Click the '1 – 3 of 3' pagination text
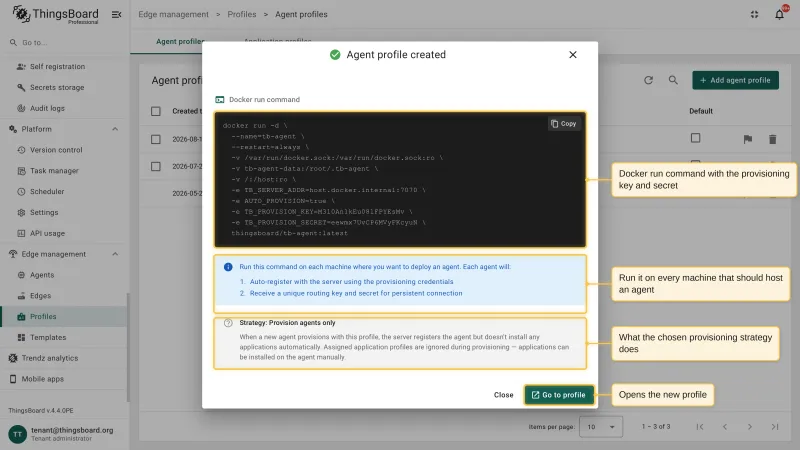The width and height of the screenshot is (800, 450). coord(656,427)
